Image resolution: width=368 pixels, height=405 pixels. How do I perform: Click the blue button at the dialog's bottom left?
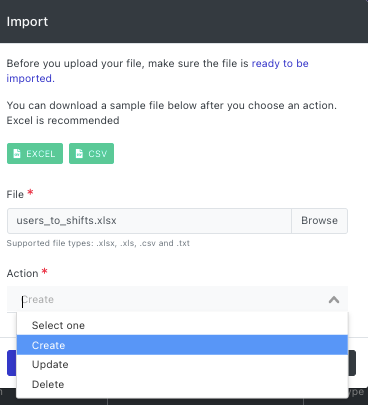(12, 363)
